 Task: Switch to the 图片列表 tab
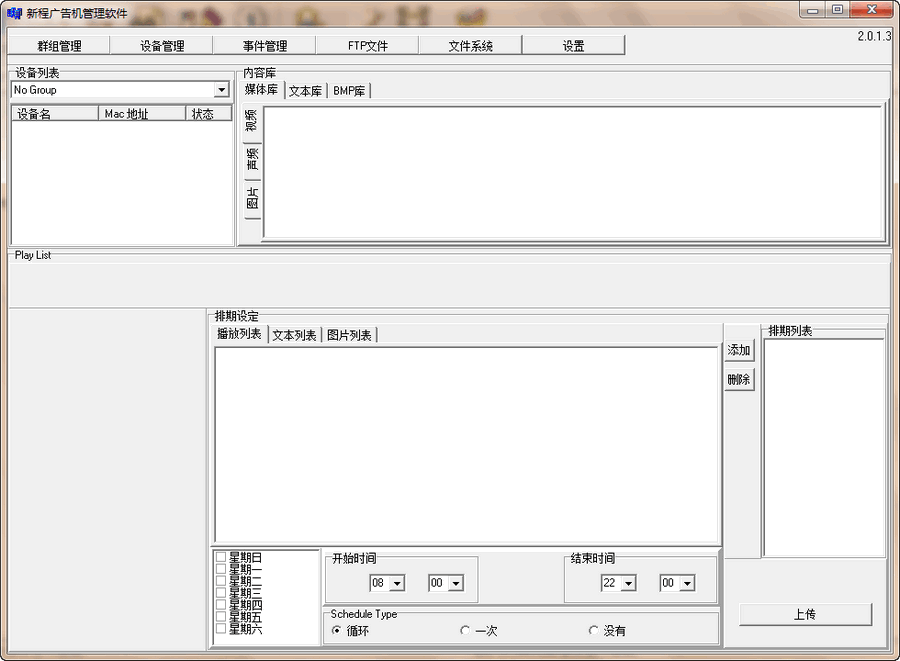click(x=349, y=335)
